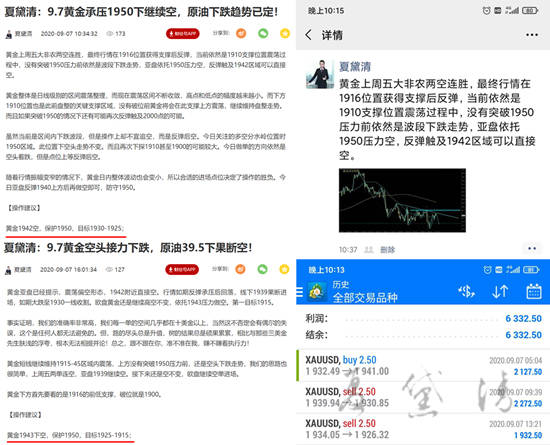Tap the signal bars icon in 晚上10:13 status bar

coord(512,269)
